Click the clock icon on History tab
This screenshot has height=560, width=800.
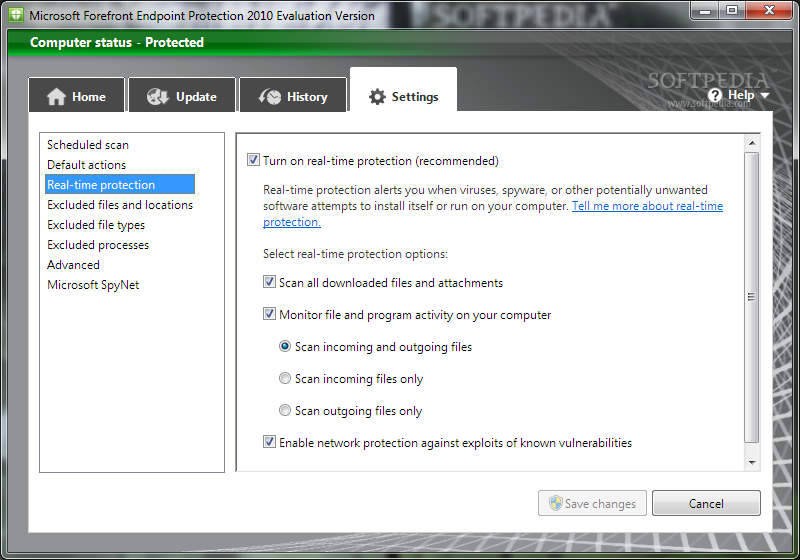(269, 96)
